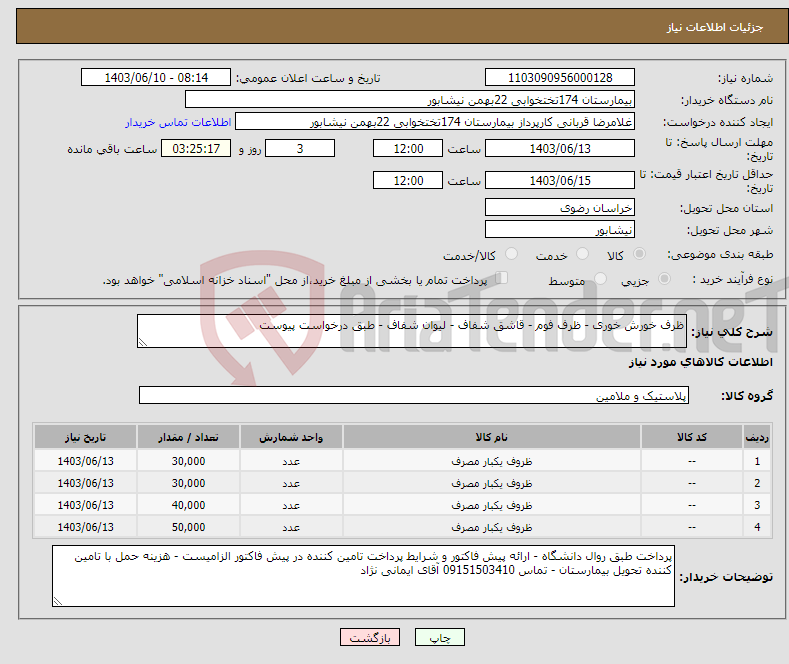Click the item name in row 2

tap(492, 483)
